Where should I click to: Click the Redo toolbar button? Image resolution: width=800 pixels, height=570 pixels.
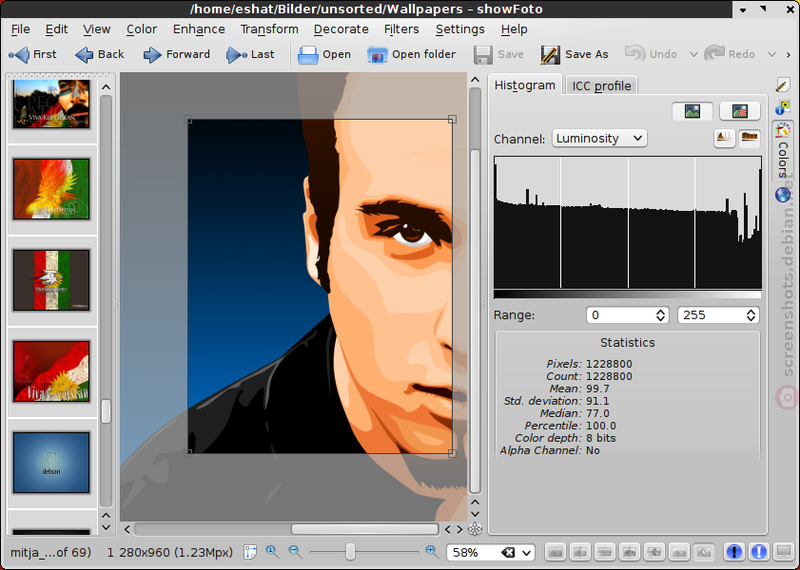coord(730,55)
